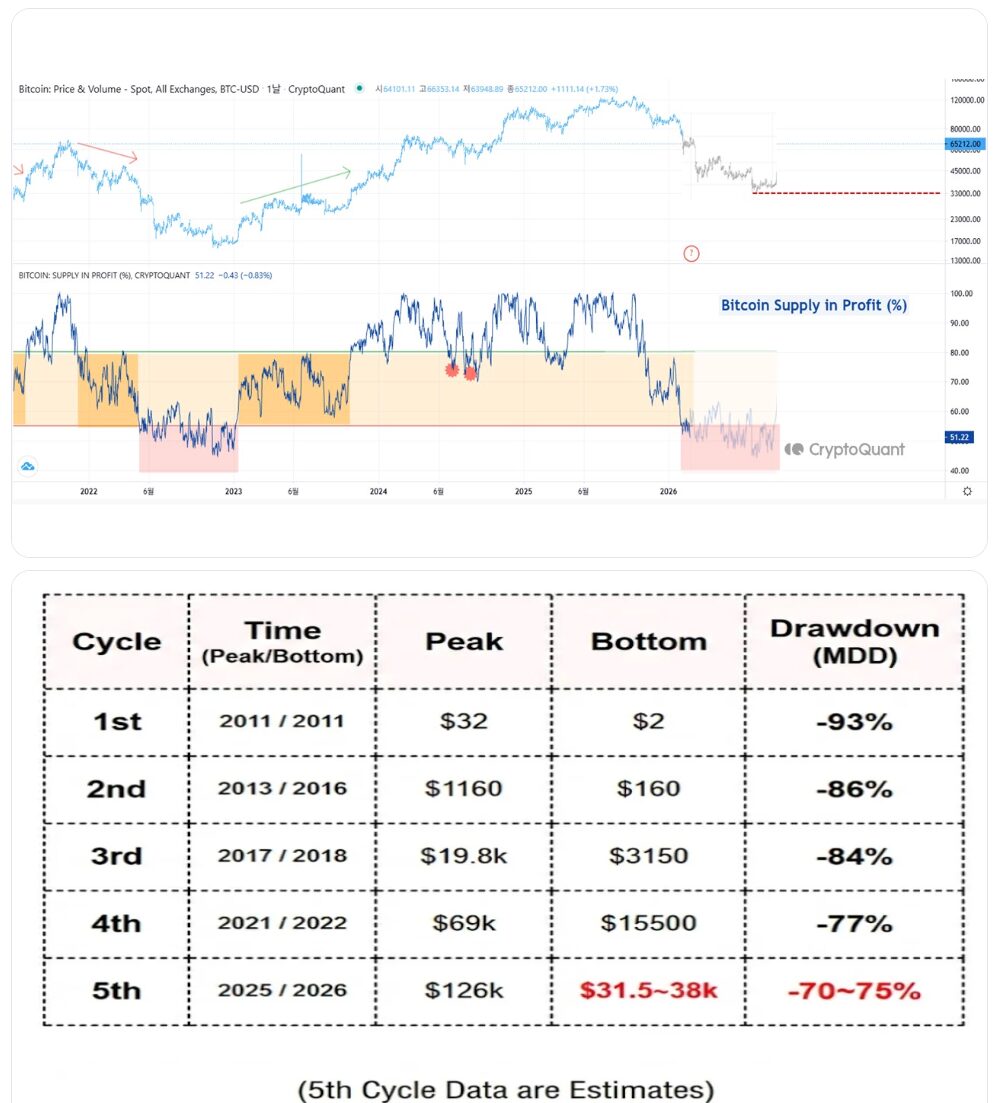Screen dimensions: 997x1103
Task: Click green market status dot beside CryptoQuant
Action: (359, 89)
